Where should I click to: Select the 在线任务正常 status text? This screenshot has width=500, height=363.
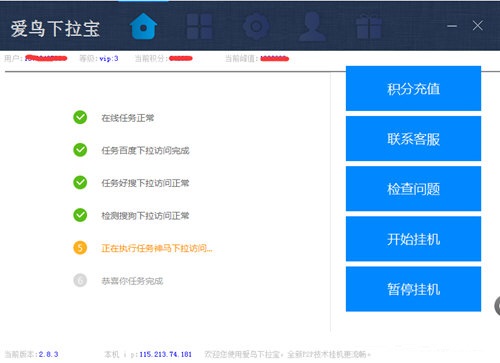click(128, 118)
